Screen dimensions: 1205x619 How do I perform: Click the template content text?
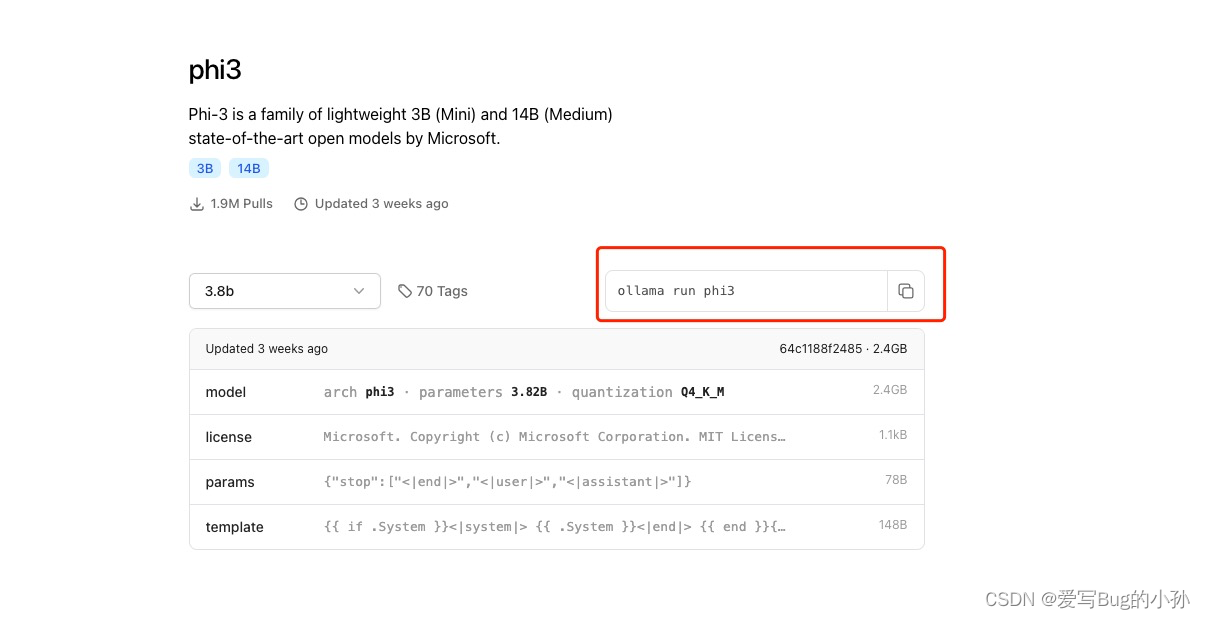point(555,527)
